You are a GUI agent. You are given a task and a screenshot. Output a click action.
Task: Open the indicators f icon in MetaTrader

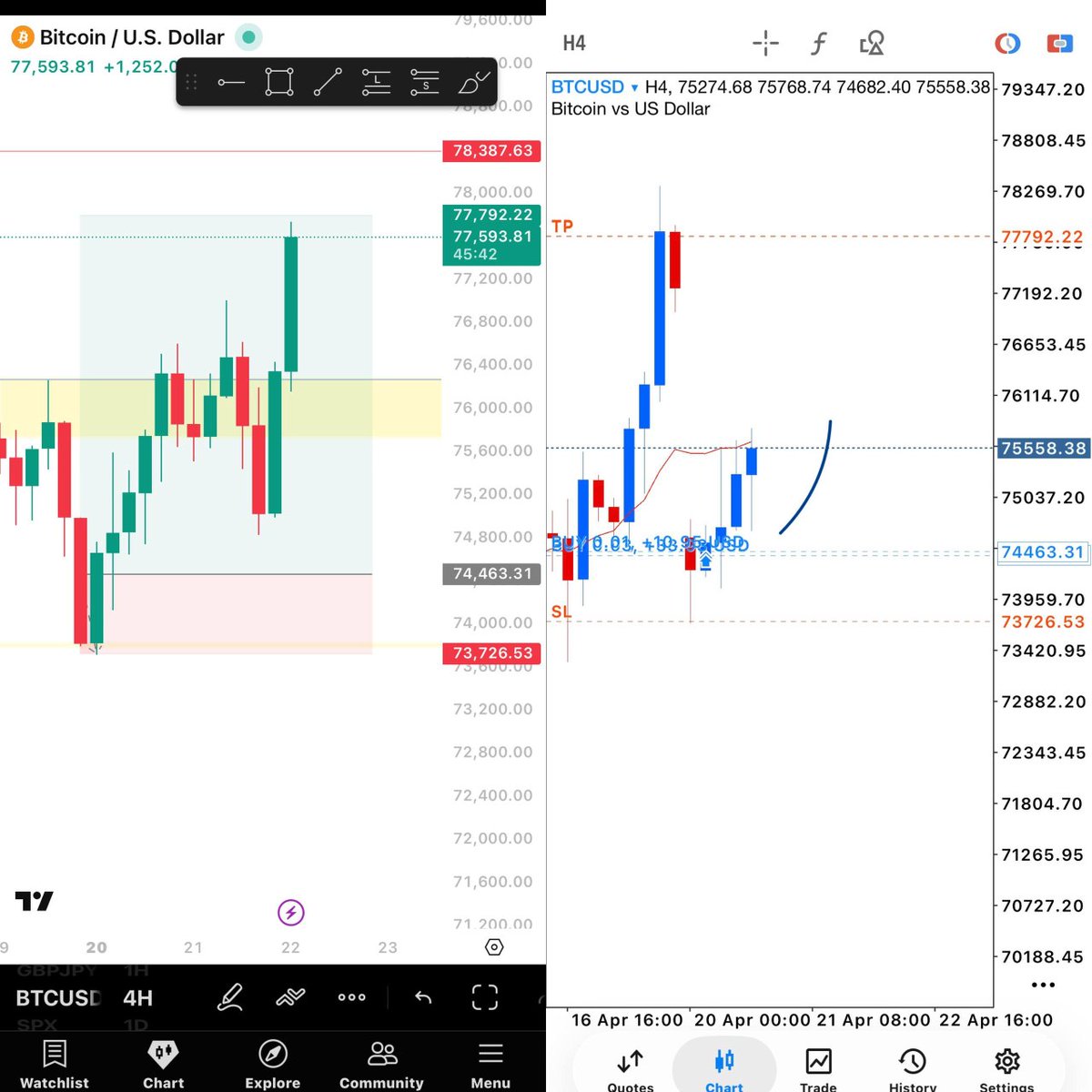point(819,43)
